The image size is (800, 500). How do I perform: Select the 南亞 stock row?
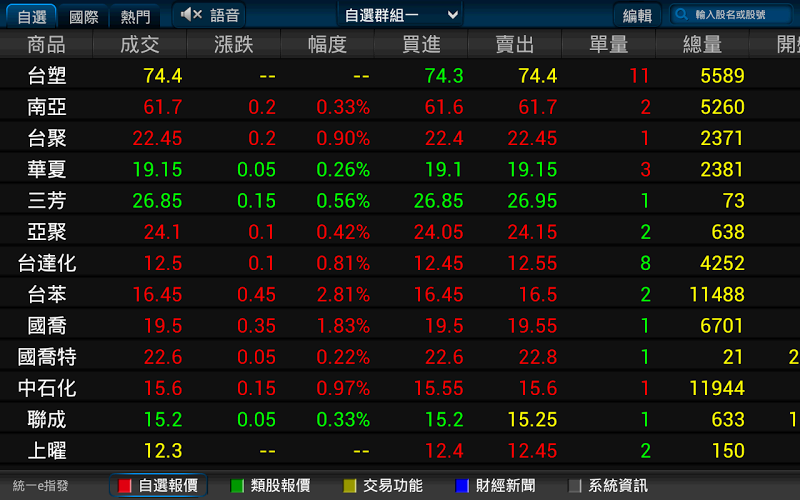400,107
